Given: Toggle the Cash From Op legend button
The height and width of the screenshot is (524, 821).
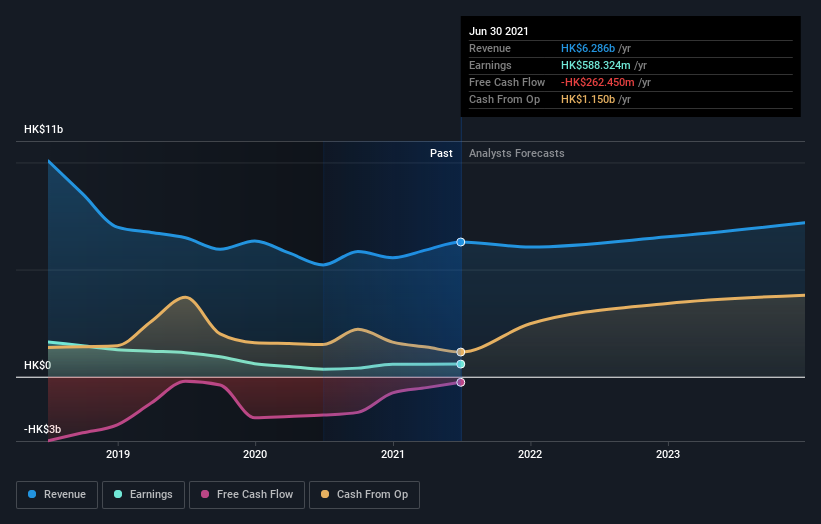Looking at the screenshot, I should [x=364, y=495].
